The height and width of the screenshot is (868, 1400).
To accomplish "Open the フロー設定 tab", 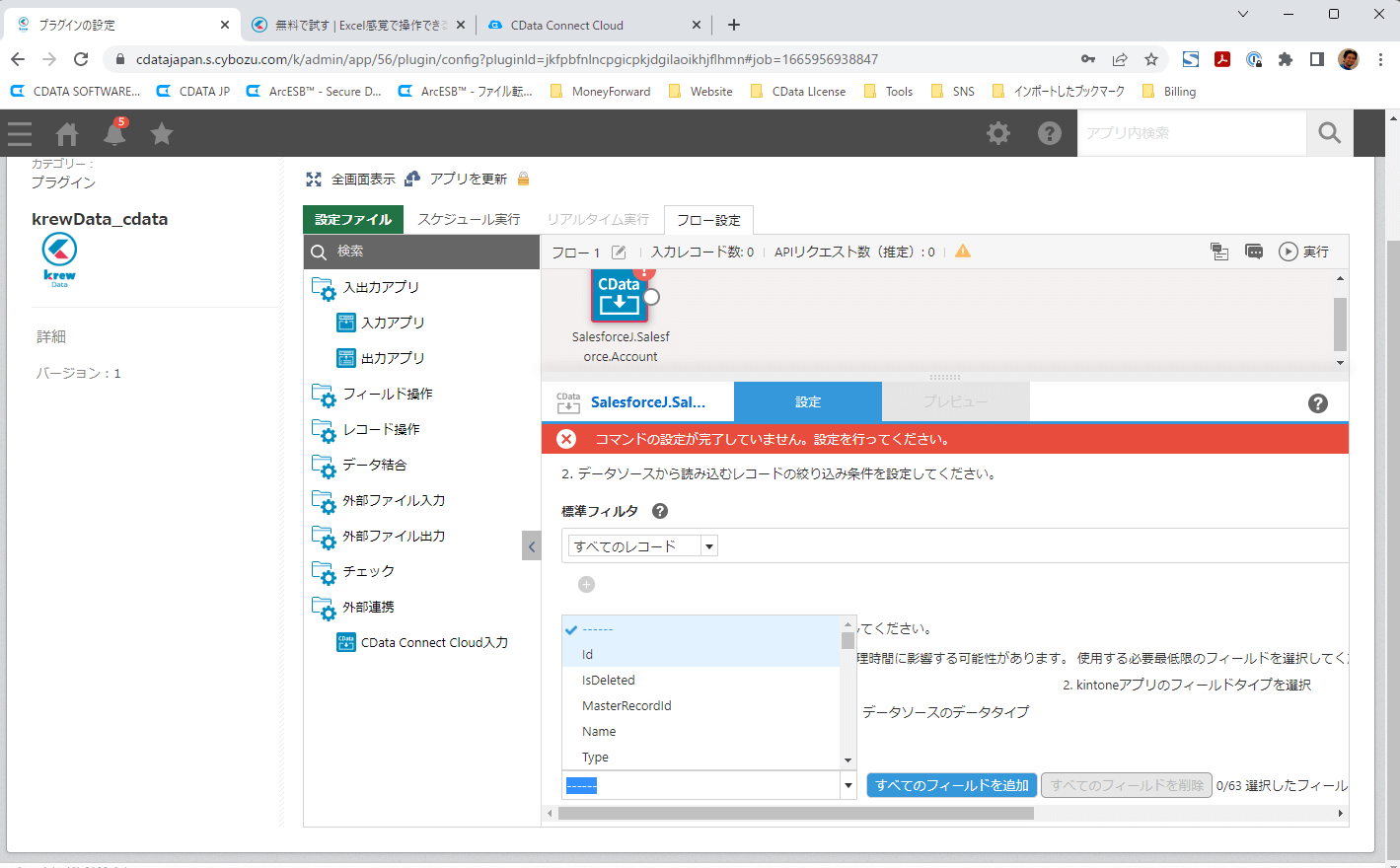I will [x=708, y=220].
